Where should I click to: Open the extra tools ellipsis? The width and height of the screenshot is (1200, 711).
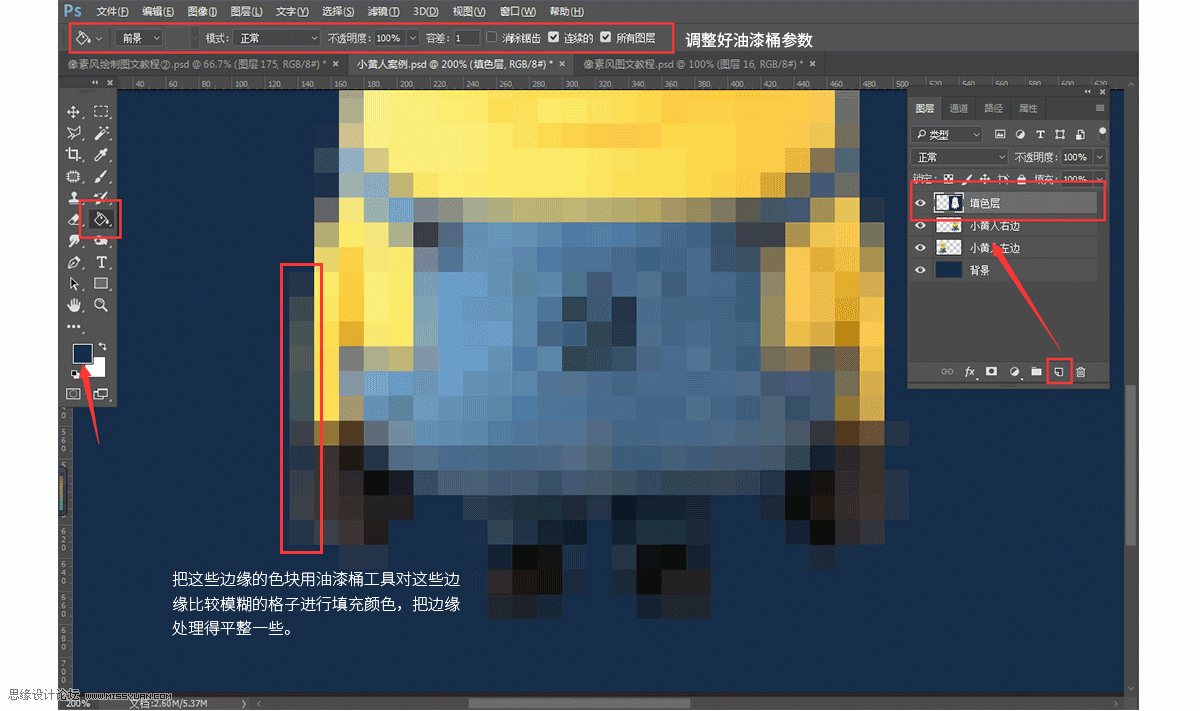point(74,326)
